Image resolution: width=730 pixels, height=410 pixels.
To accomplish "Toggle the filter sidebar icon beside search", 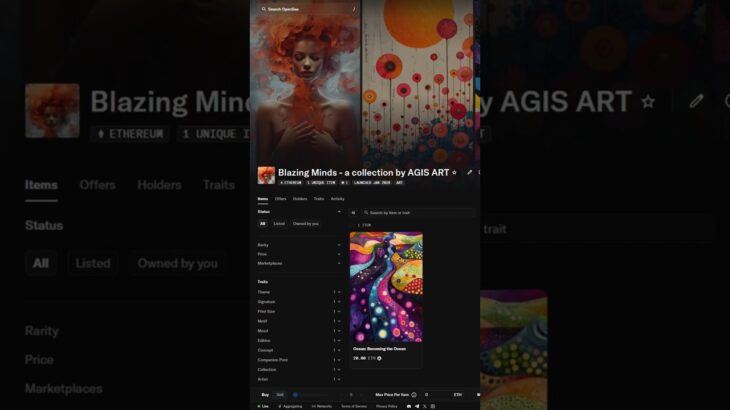I will pos(353,213).
